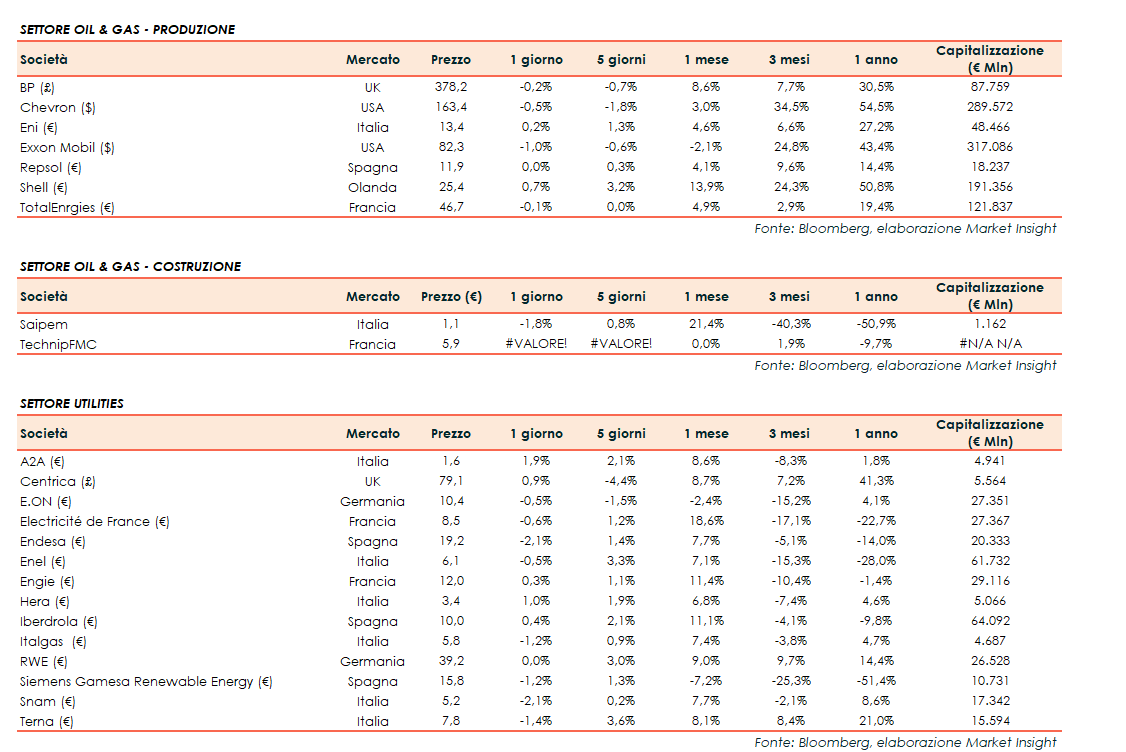Click the 'Prezzo (€)' column header
This screenshot has height=752, width=1126.
click(451, 297)
